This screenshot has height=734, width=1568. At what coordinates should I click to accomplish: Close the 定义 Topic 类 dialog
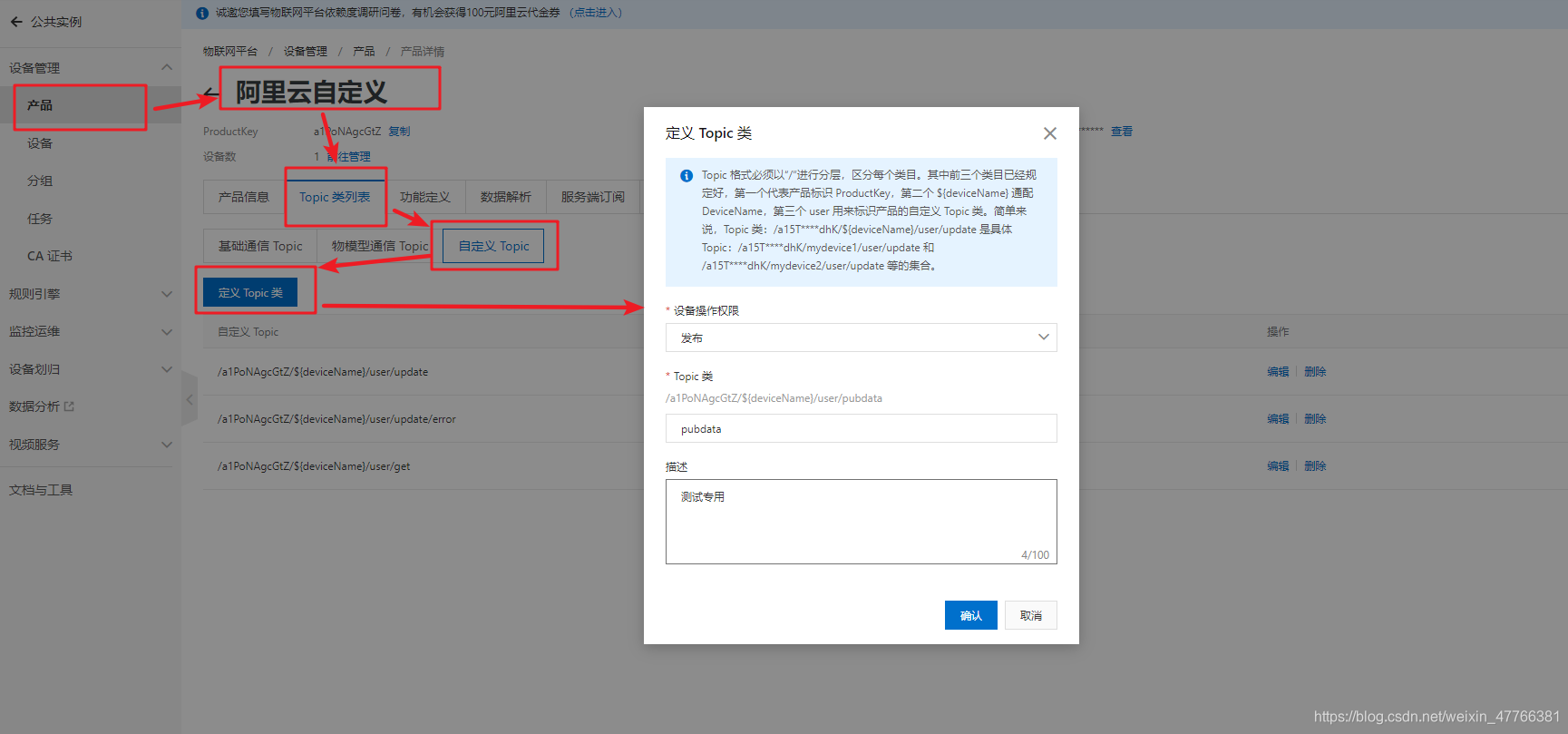[1050, 133]
